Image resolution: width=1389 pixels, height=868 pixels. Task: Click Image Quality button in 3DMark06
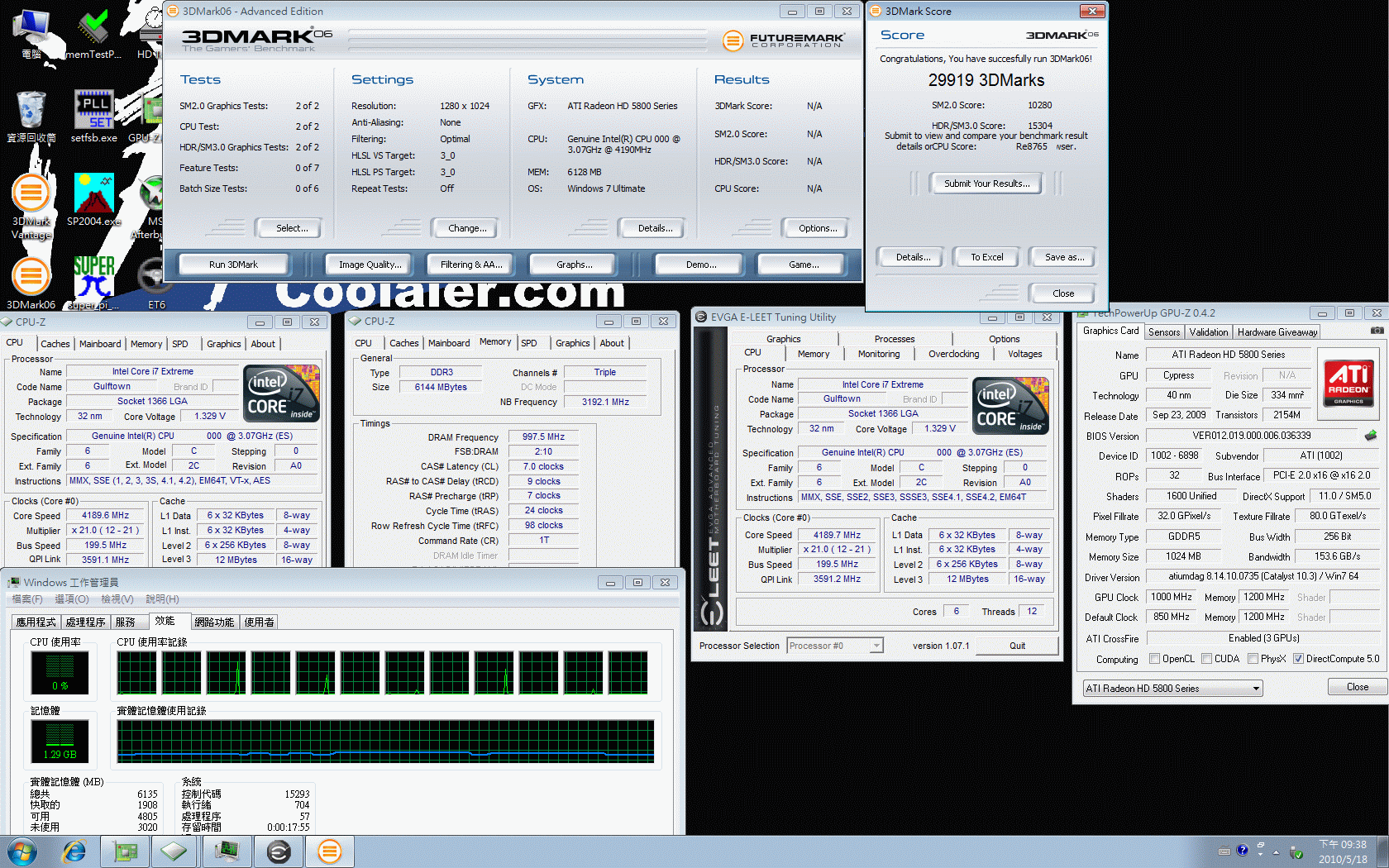(x=370, y=265)
